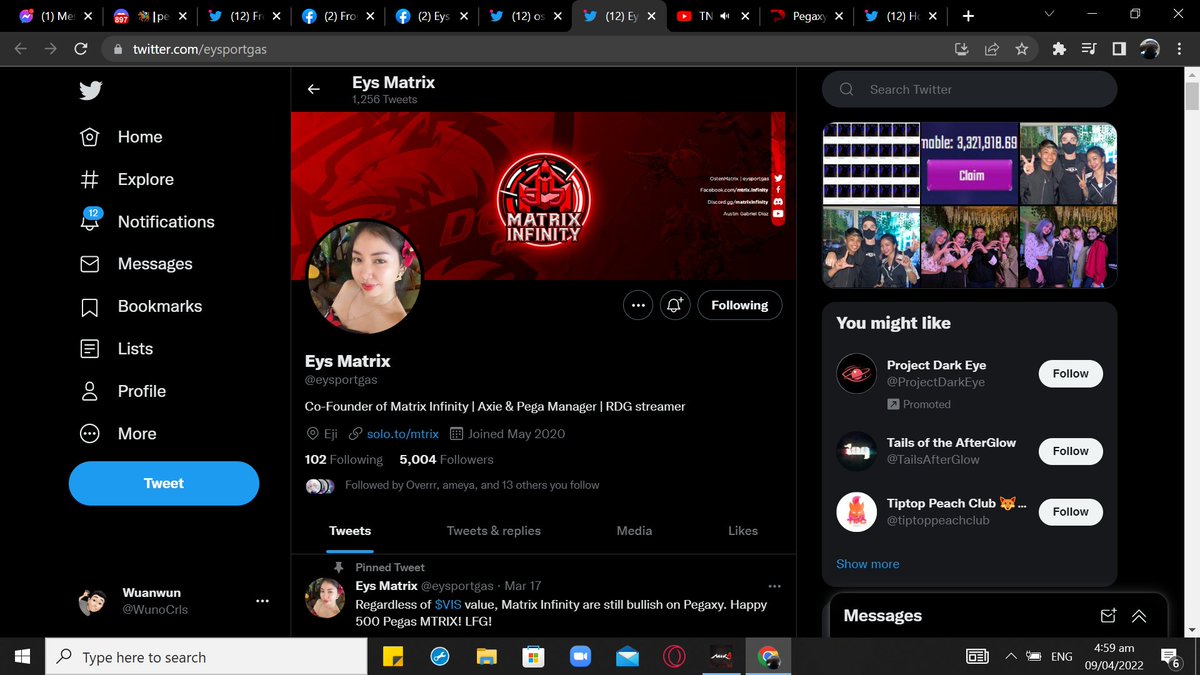Select the Tweets tab
The height and width of the screenshot is (675, 1200).
[350, 531]
